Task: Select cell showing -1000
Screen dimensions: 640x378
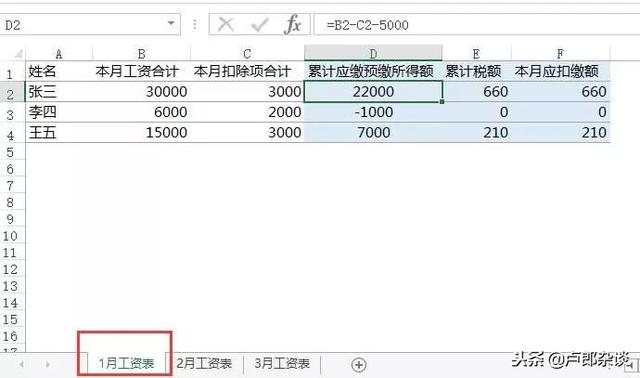Action: click(x=373, y=112)
